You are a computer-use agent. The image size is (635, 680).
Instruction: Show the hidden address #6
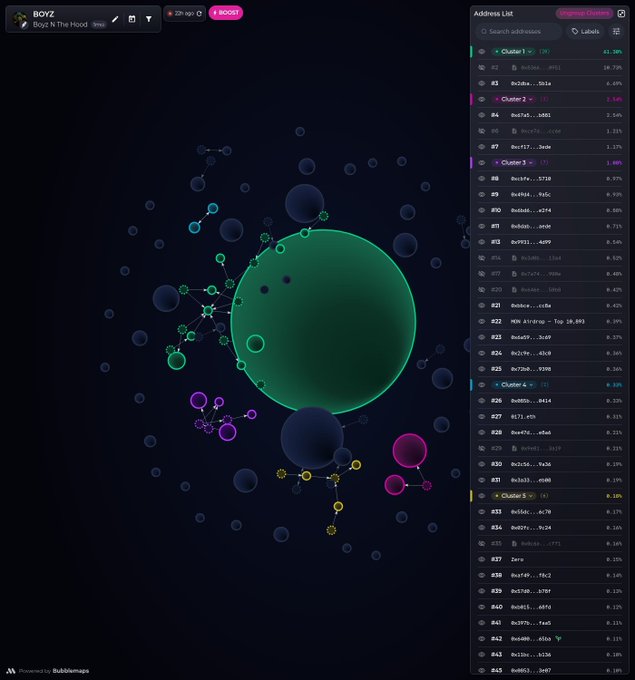pyautogui.click(x=481, y=131)
